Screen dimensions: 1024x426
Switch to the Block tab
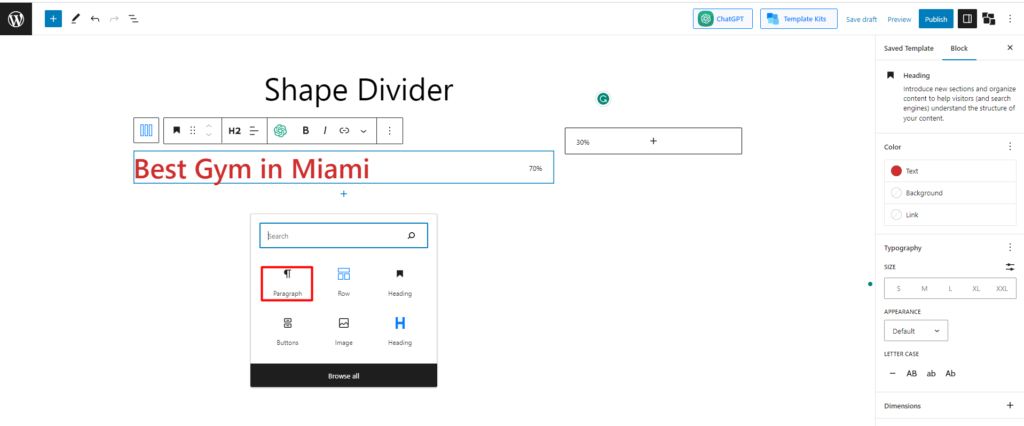(959, 48)
